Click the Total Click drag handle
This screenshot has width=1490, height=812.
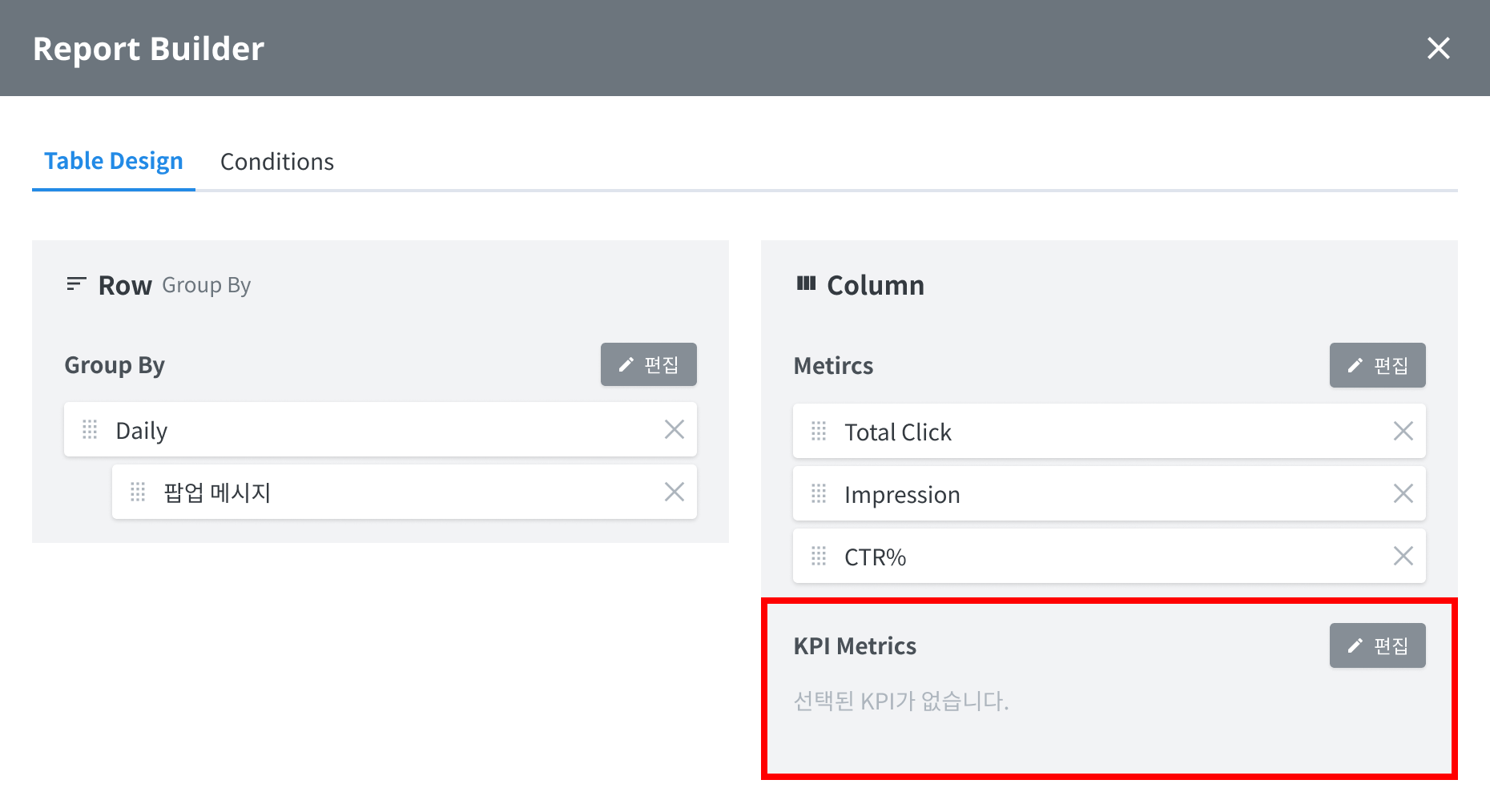(818, 432)
